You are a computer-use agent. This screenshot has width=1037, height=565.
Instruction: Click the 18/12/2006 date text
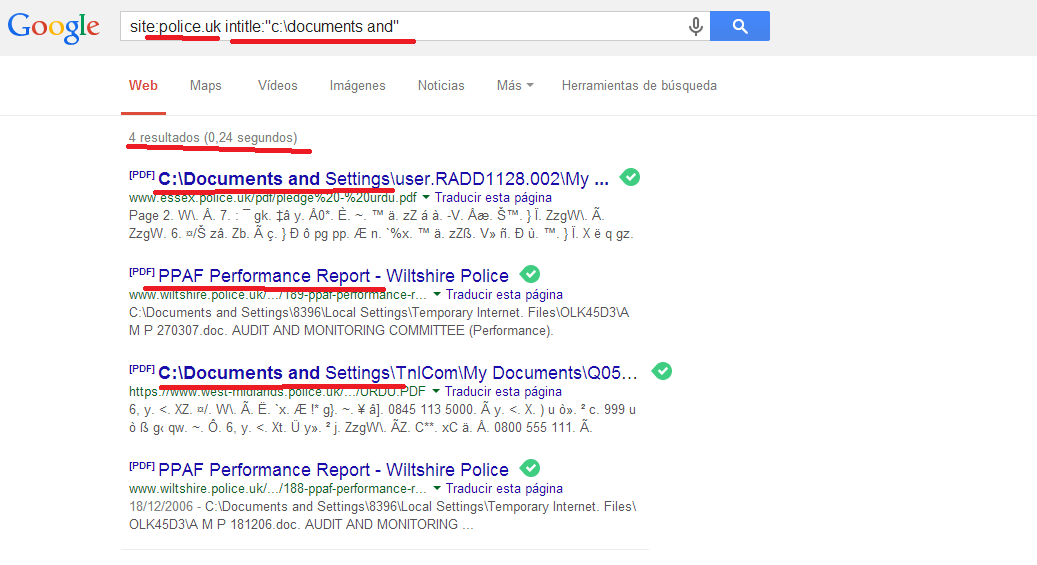tap(161, 506)
